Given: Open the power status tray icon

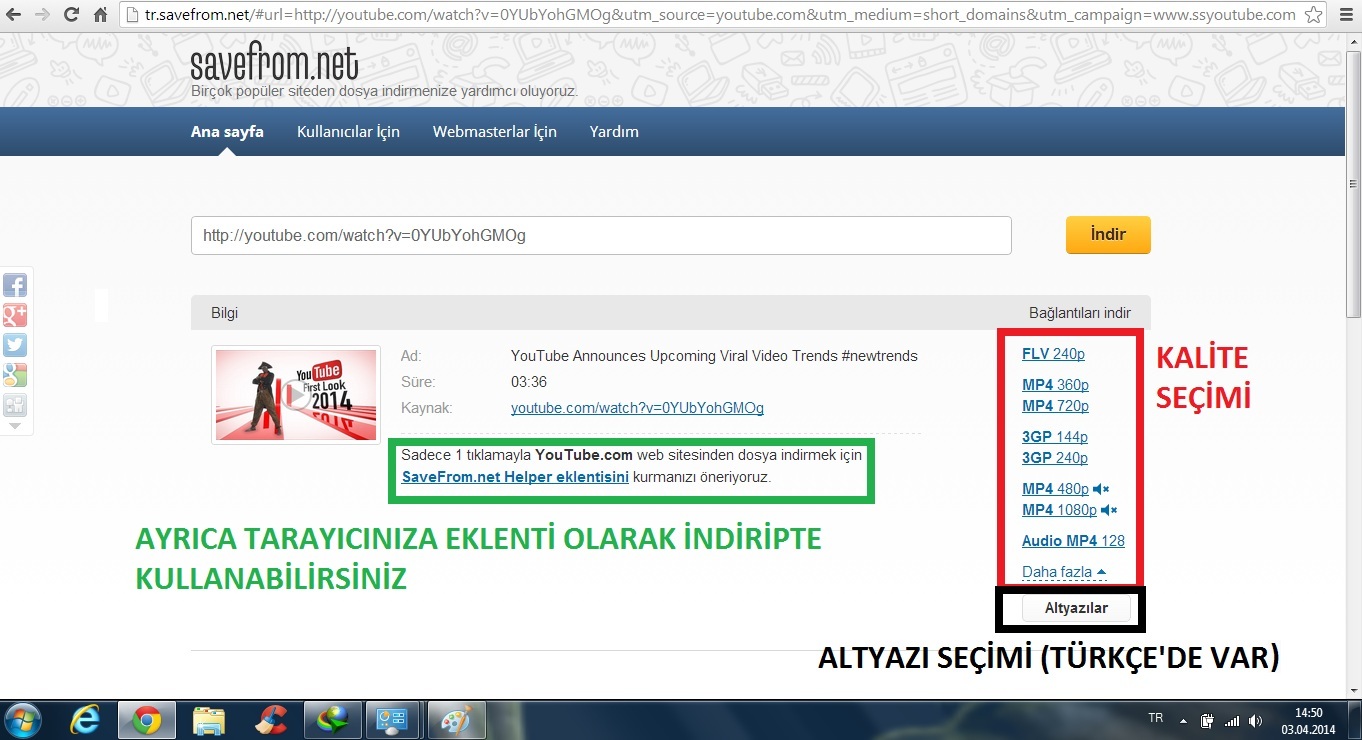Looking at the screenshot, I should point(1208,720).
